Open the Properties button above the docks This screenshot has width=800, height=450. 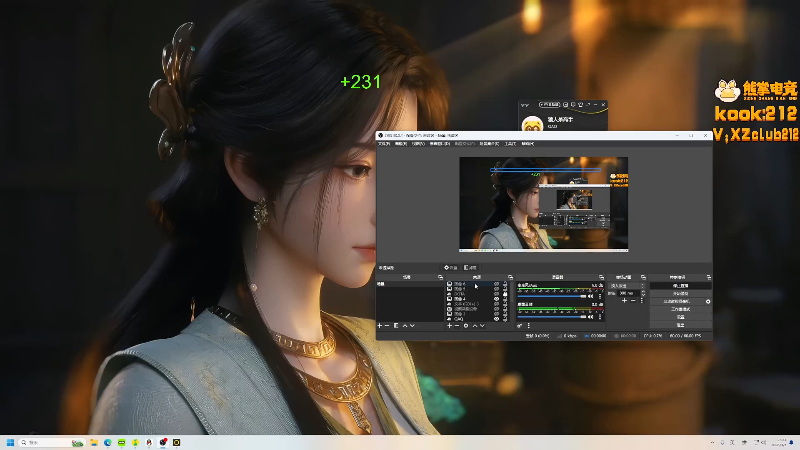pyautogui.click(x=451, y=267)
